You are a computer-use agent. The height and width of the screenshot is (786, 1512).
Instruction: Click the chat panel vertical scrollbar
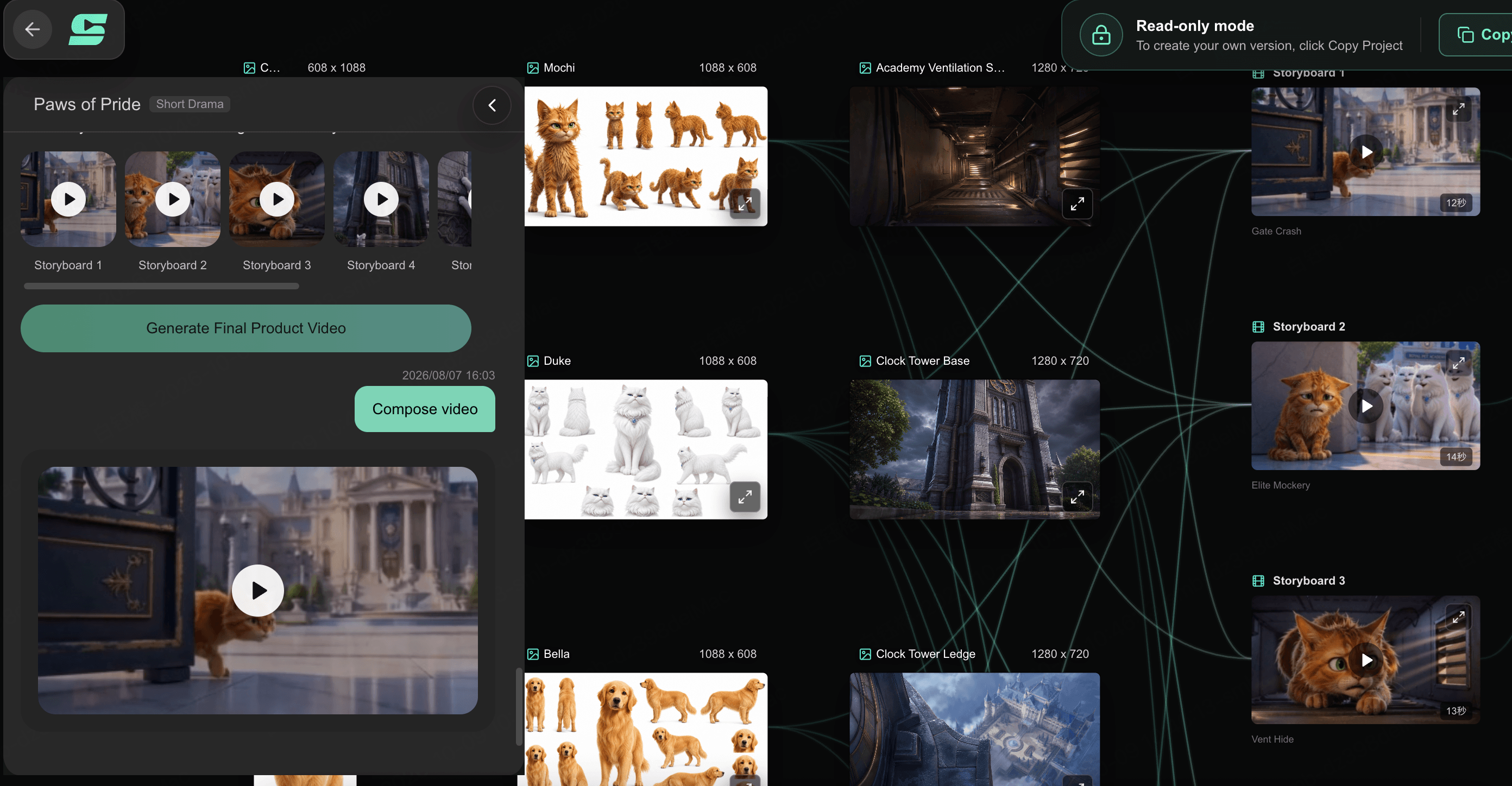coord(519,706)
